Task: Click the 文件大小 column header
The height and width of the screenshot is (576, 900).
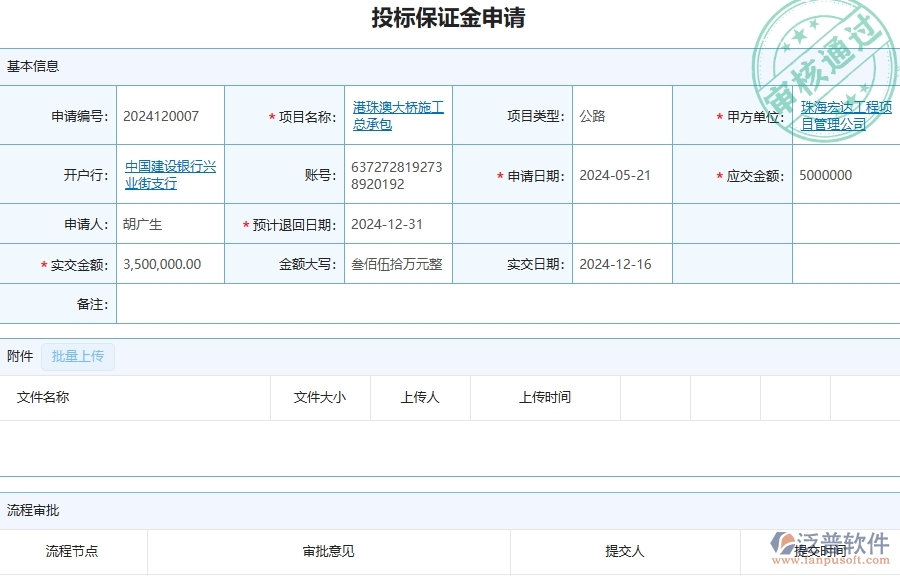Action: (x=320, y=397)
